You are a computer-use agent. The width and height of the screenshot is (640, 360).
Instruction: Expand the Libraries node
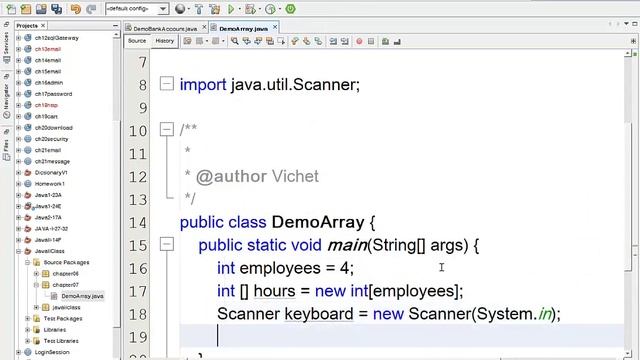click(27, 330)
